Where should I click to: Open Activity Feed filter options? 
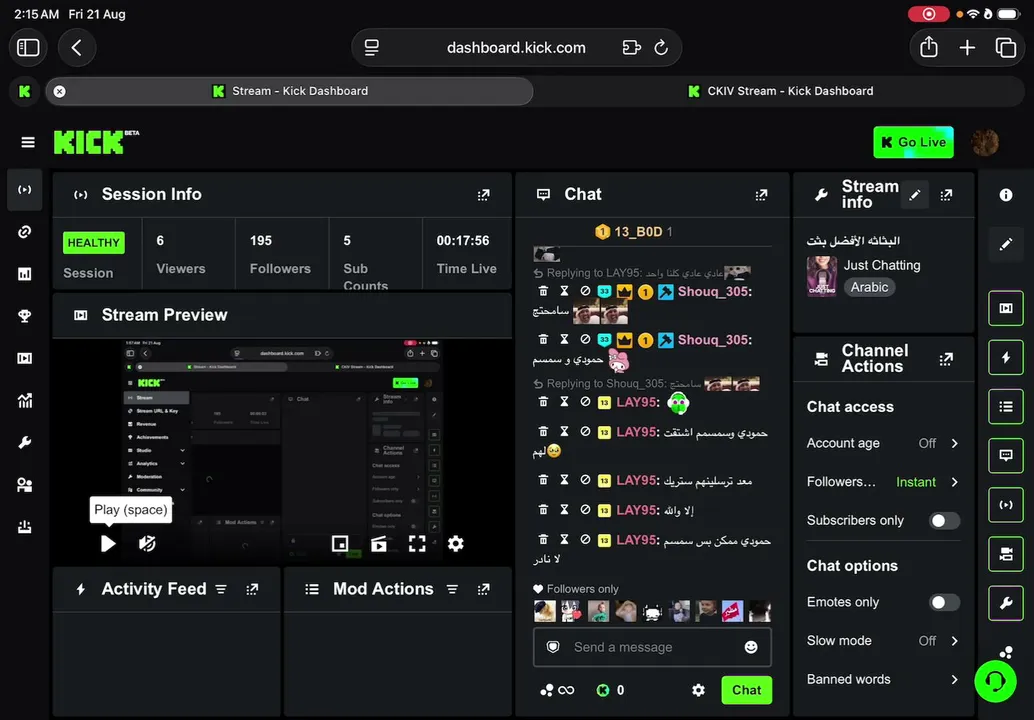[x=221, y=589]
